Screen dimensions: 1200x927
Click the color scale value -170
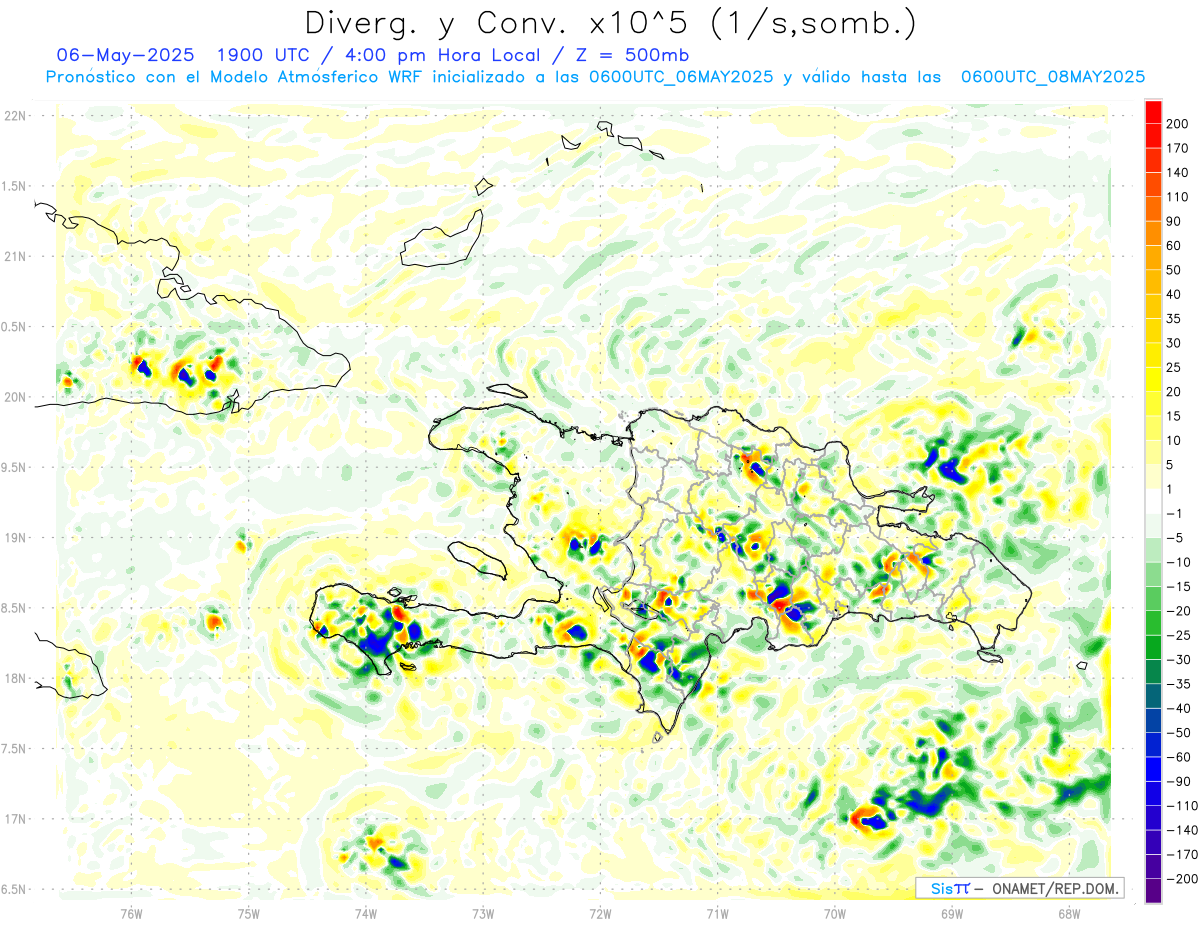point(1182,855)
